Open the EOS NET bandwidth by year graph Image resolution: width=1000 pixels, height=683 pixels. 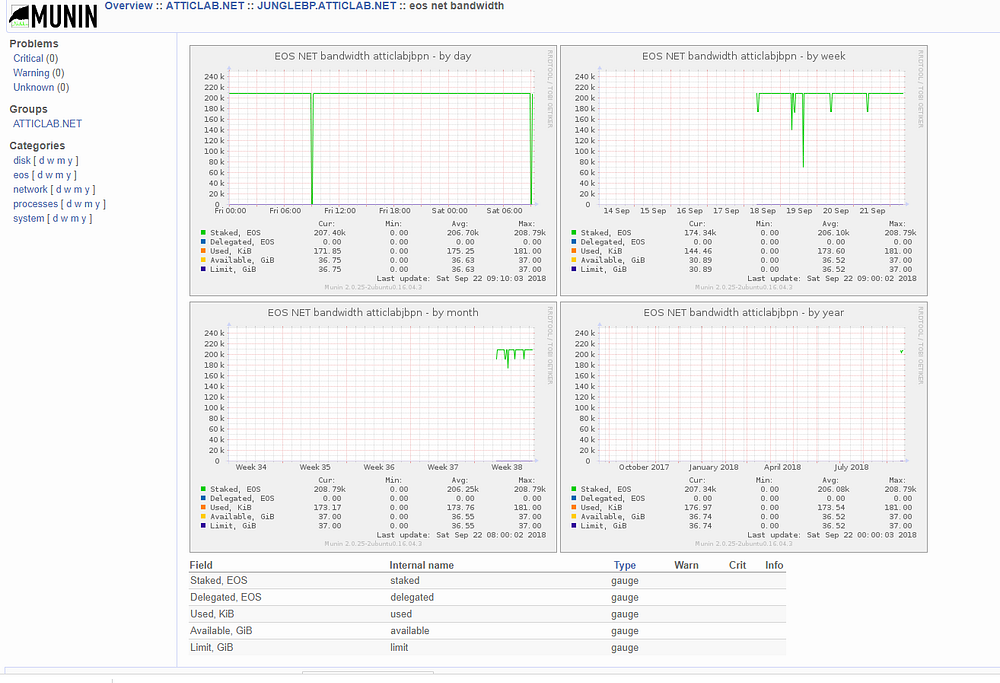744,427
